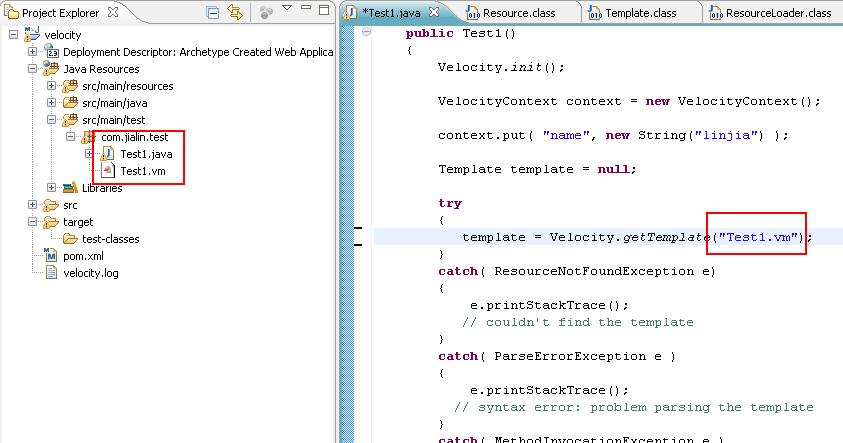
Task: Place cursor on Velocity.init() line
Action: [501, 68]
